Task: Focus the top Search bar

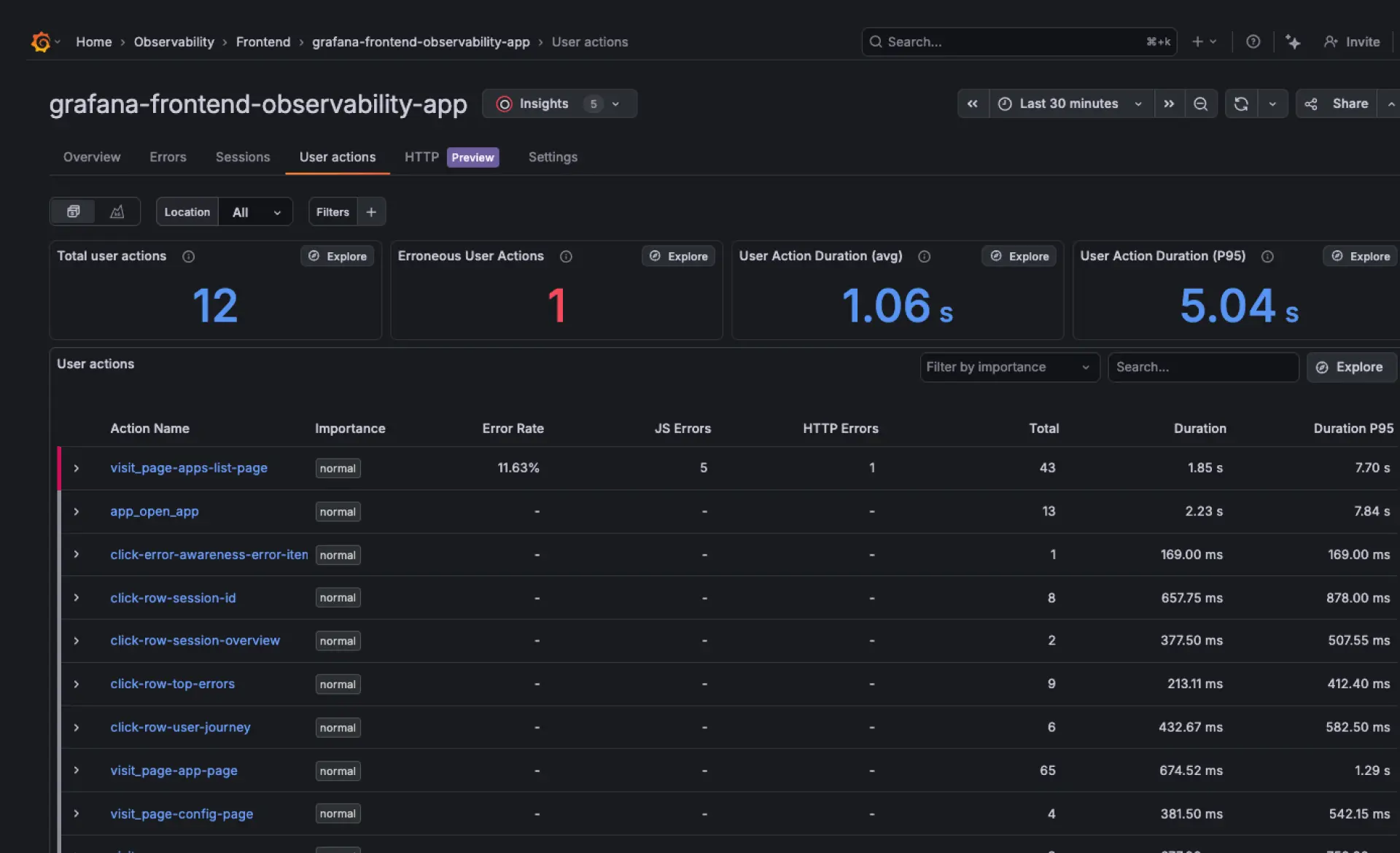Action: tap(1019, 42)
